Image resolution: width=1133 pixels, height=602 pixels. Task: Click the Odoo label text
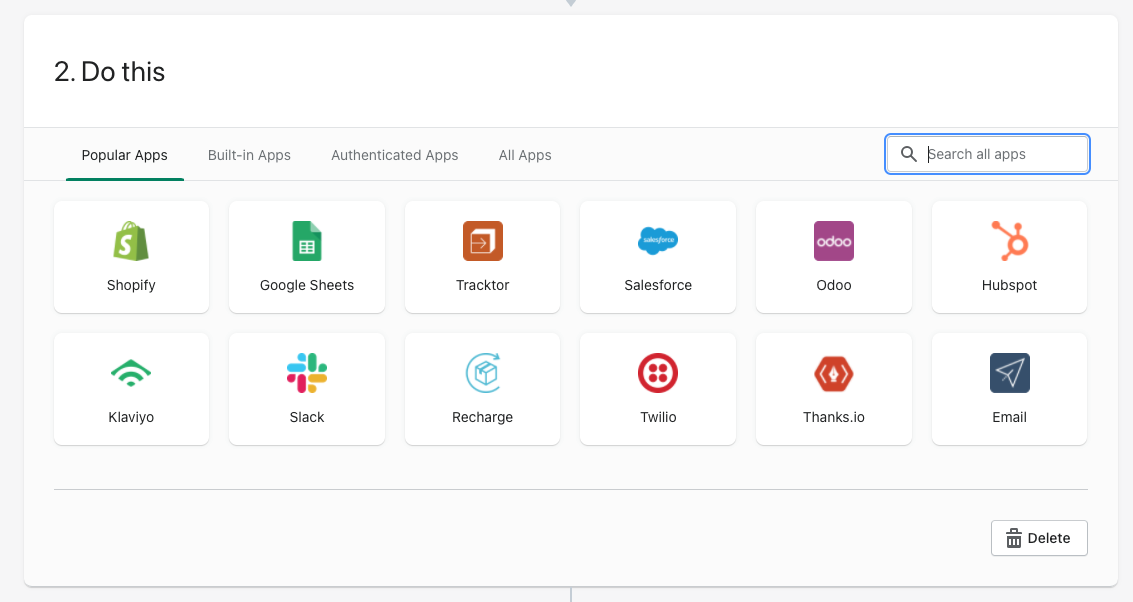[x=834, y=285]
